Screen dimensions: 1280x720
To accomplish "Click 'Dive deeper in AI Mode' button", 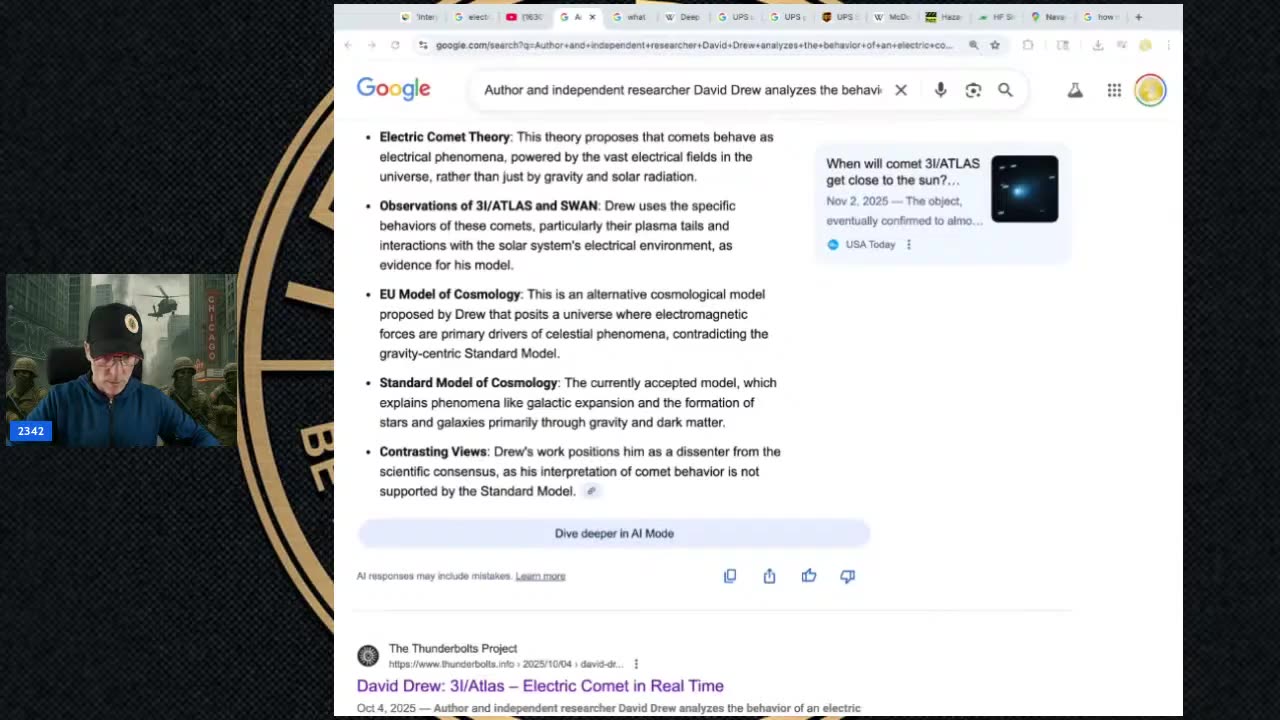I will pos(614,533).
